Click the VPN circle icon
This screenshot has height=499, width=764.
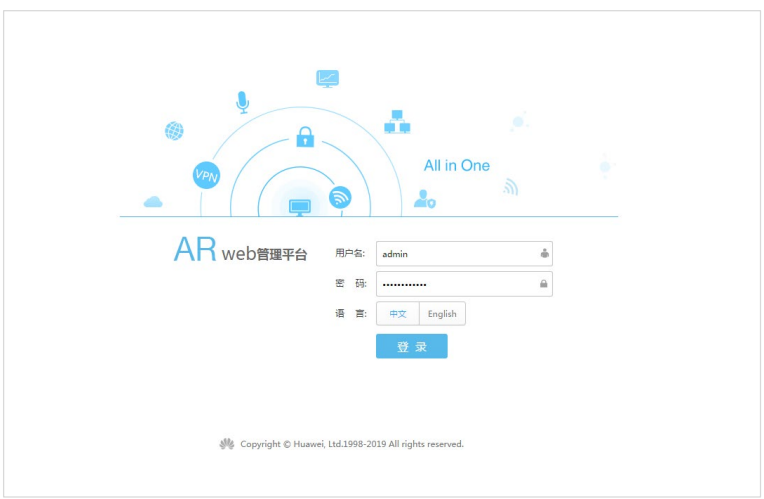(x=206, y=175)
